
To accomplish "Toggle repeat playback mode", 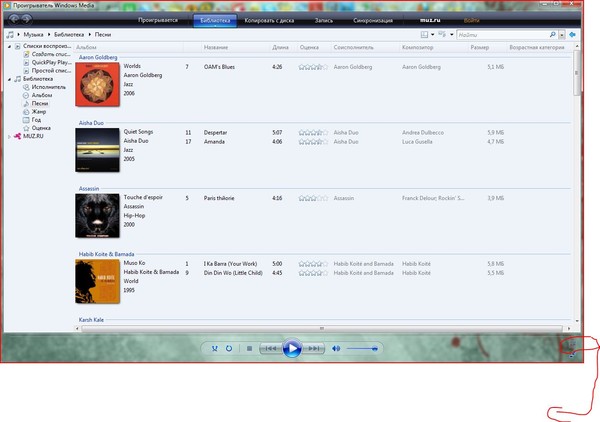I will [x=229, y=349].
